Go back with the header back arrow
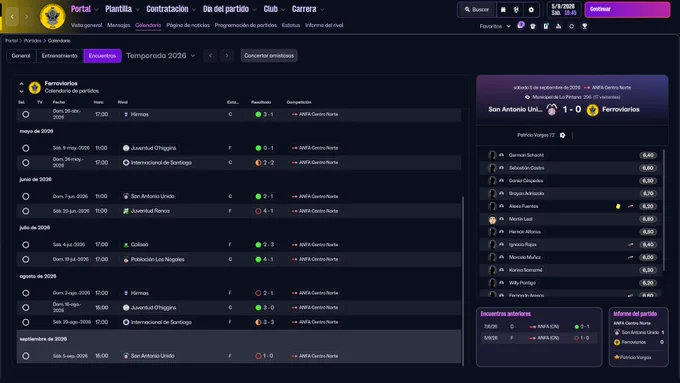The width and height of the screenshot is (680, 383). coord(12,16)
